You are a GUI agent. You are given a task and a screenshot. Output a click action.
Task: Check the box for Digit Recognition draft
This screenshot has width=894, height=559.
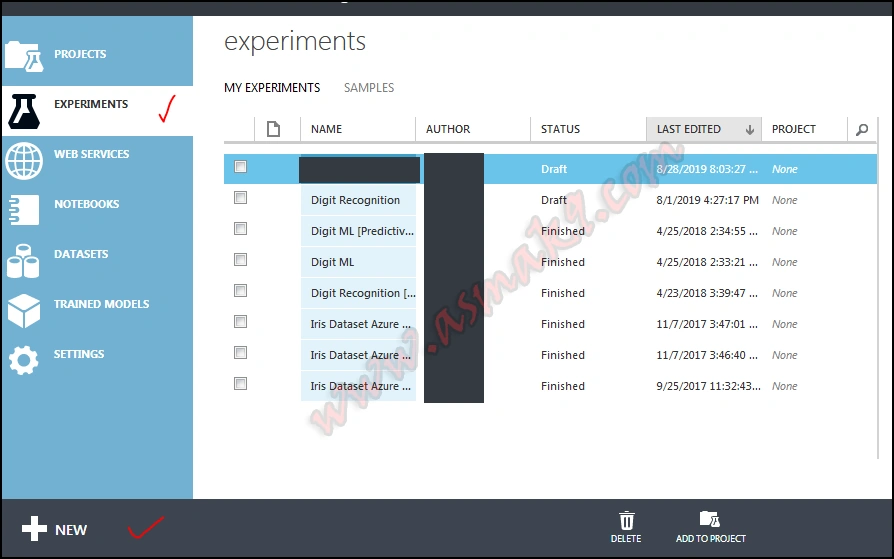tap(241, 197)
